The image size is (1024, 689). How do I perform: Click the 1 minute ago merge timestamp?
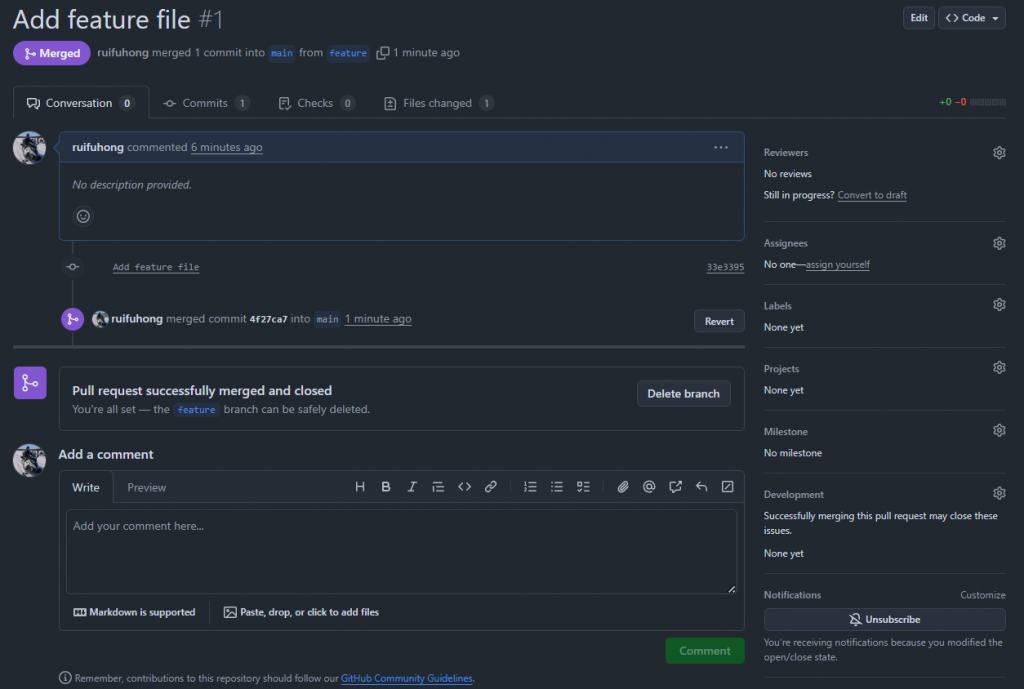point(378,319)
